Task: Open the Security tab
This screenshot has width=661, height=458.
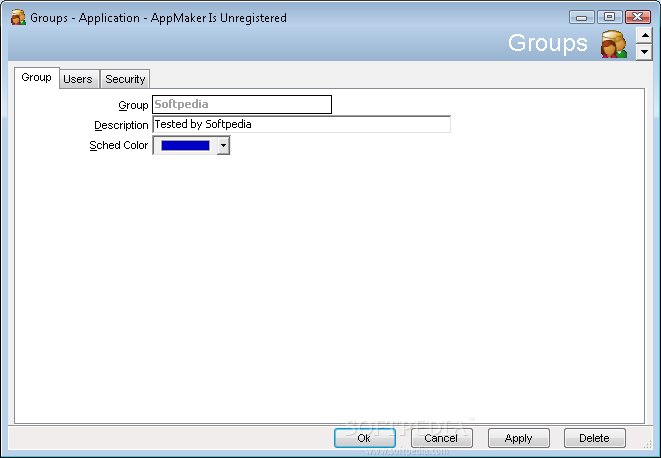Action: pos(125,79)
